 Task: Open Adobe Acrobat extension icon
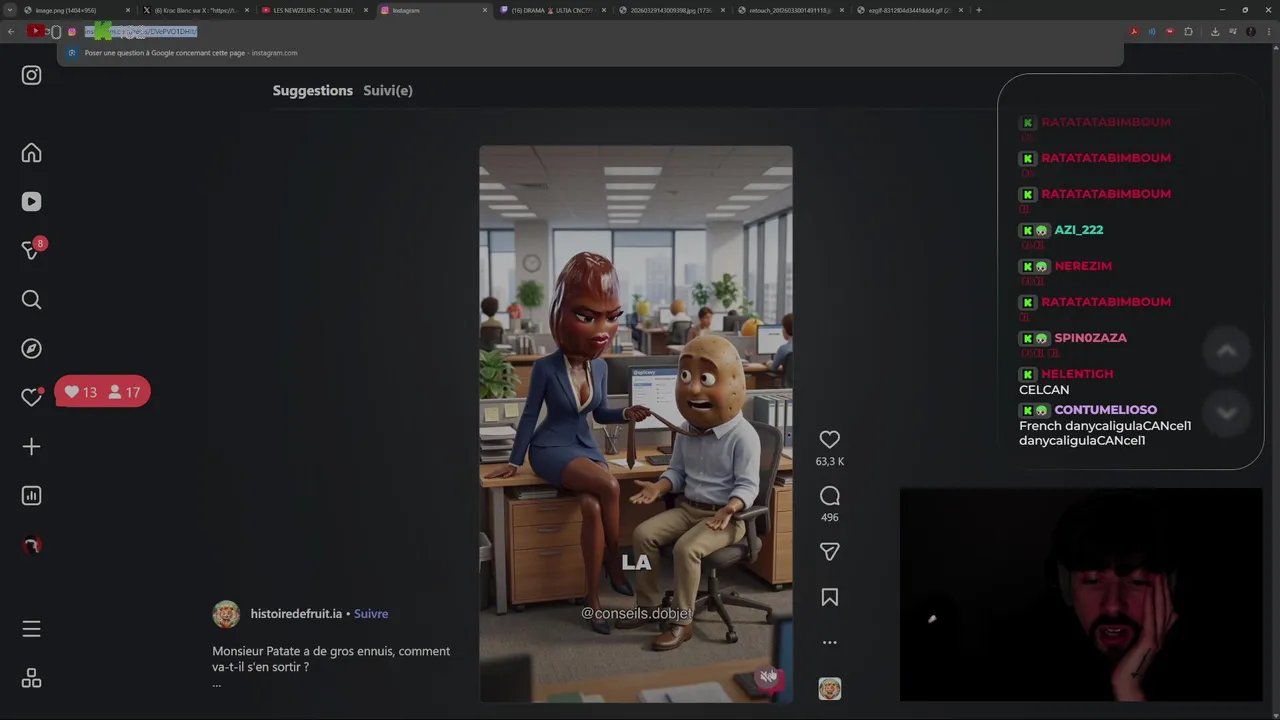pyautogui.click(x=1134, y=32)
